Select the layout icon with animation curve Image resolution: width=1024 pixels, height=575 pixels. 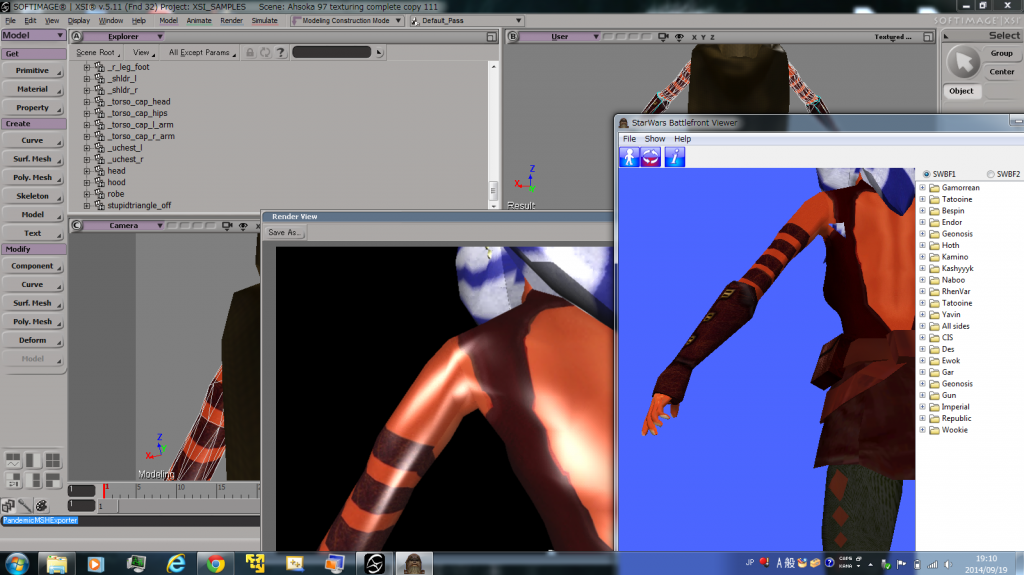click(x=12, y=461)
